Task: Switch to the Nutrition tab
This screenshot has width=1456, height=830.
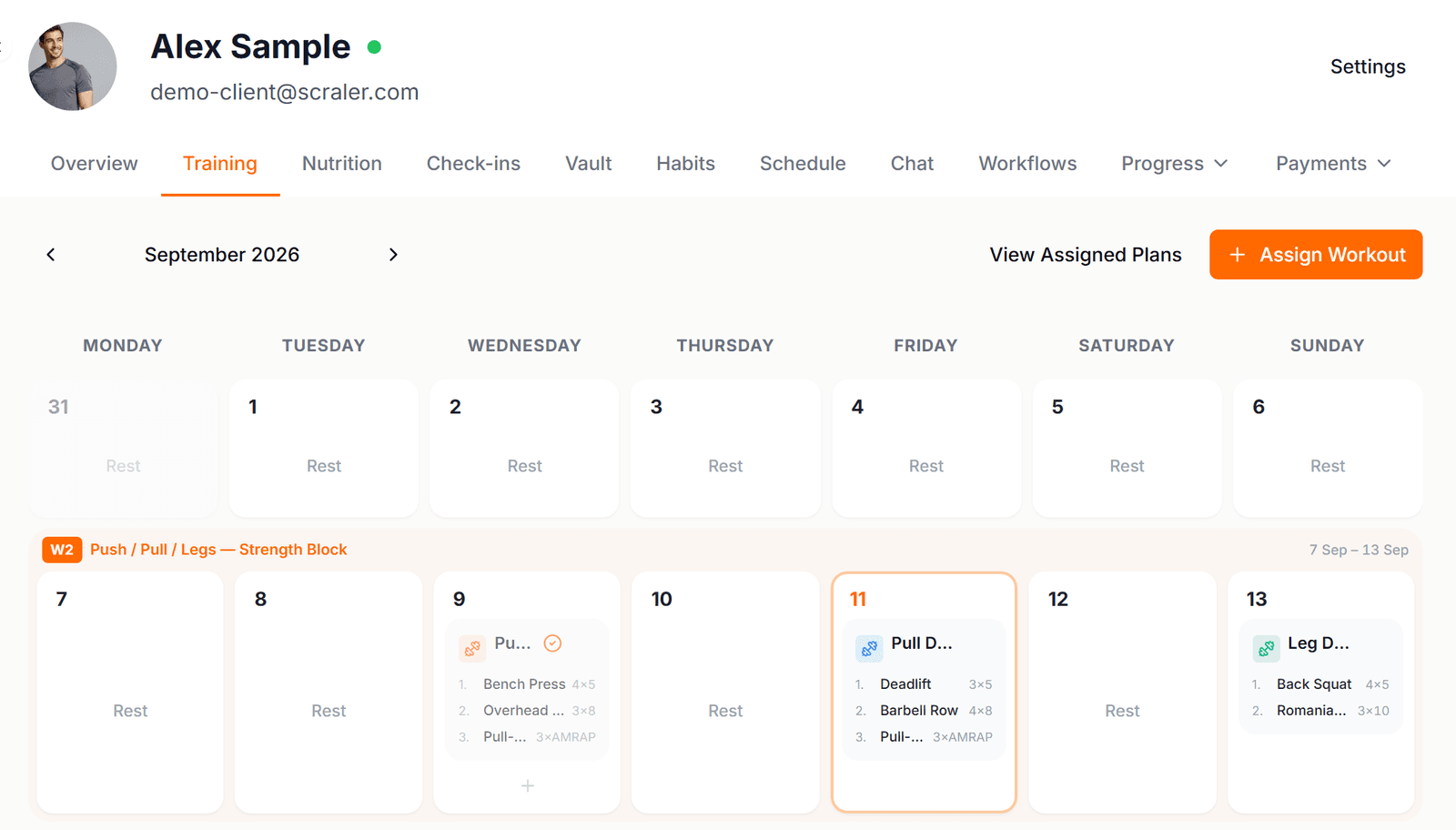Action: click(342, 164)
